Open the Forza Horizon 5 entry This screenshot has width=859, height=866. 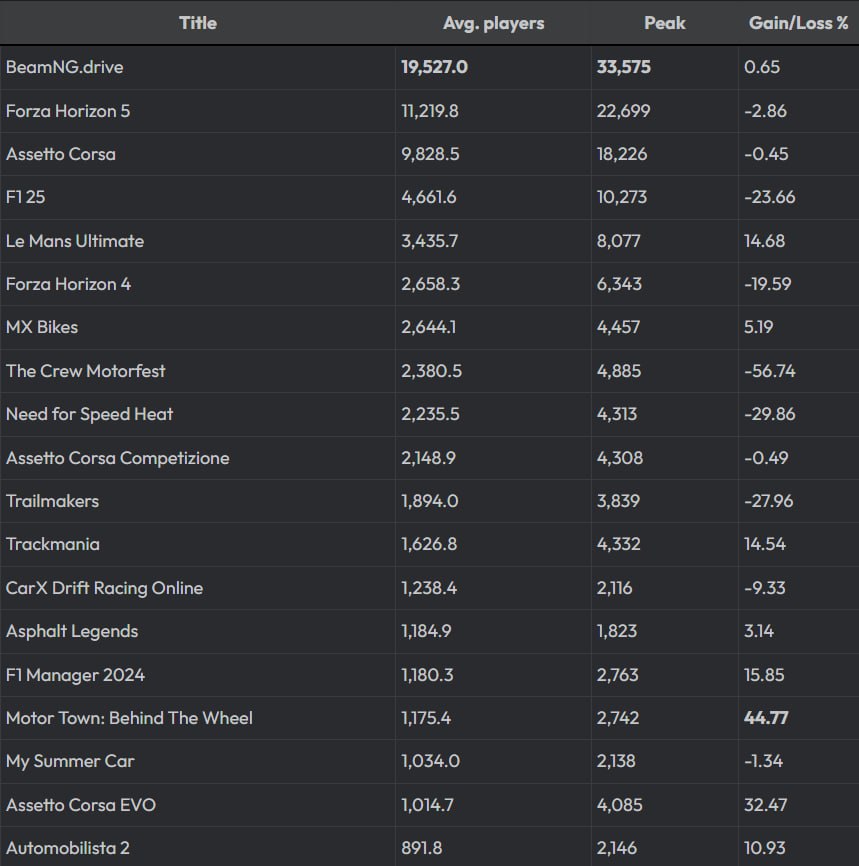click(68, 111)
